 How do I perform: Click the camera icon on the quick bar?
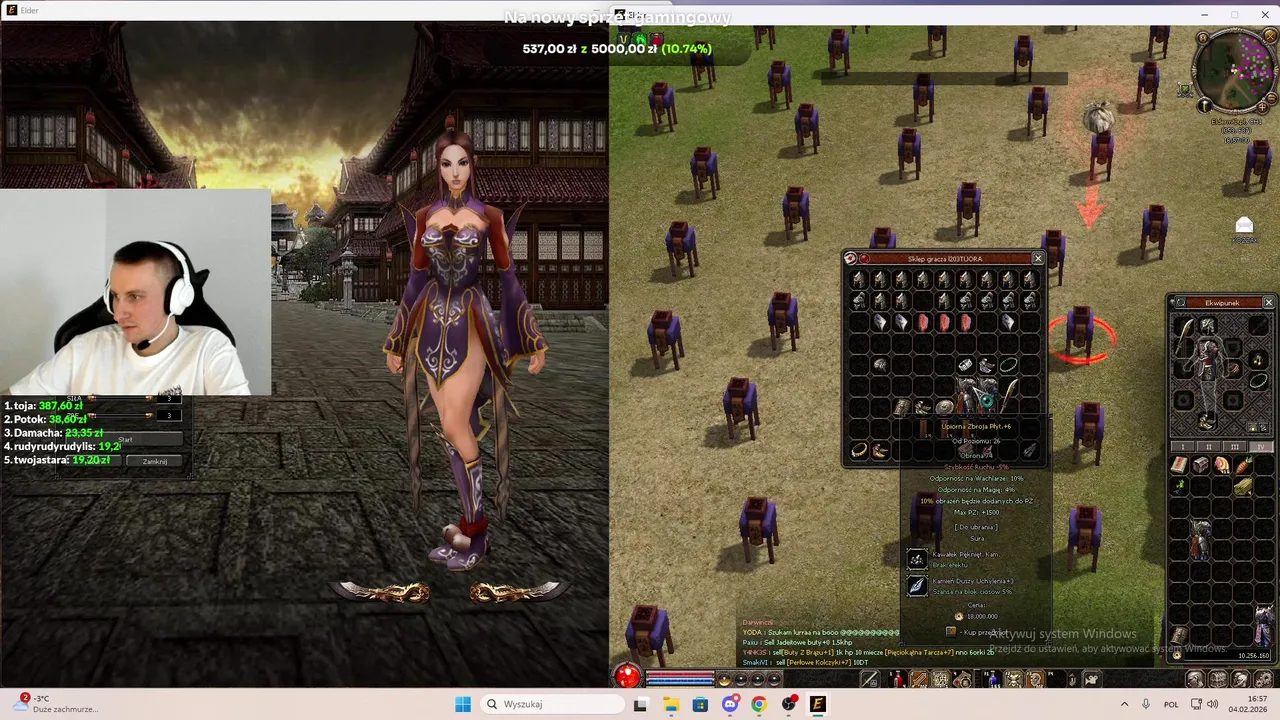pos(1092,680)
